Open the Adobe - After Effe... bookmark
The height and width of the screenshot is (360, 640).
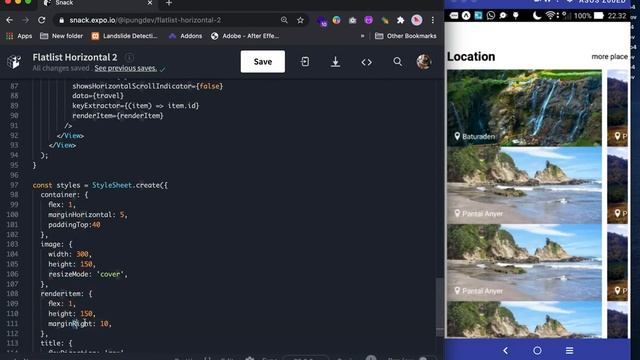click(245, 36)
